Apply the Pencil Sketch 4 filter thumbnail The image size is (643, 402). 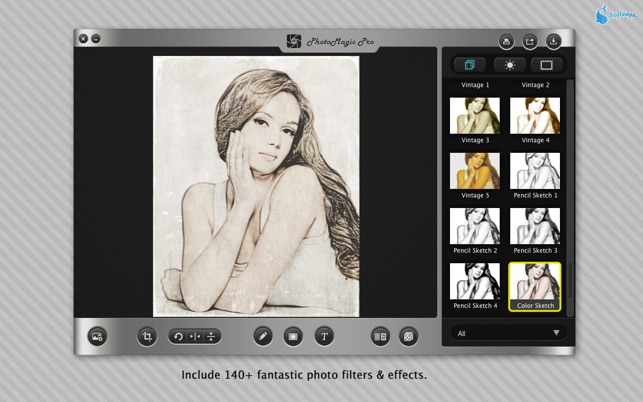(x=475, y=281)
